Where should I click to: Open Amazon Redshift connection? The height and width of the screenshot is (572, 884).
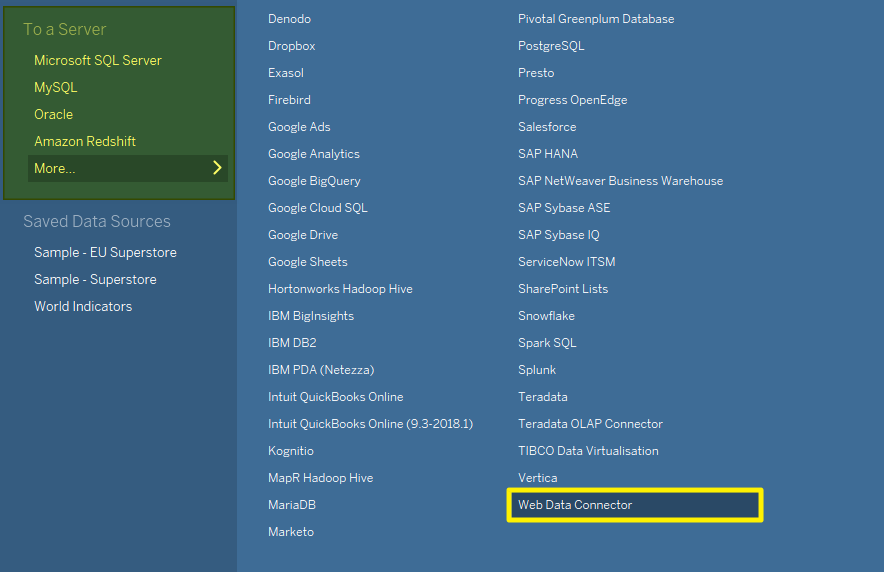pos(85,141)
